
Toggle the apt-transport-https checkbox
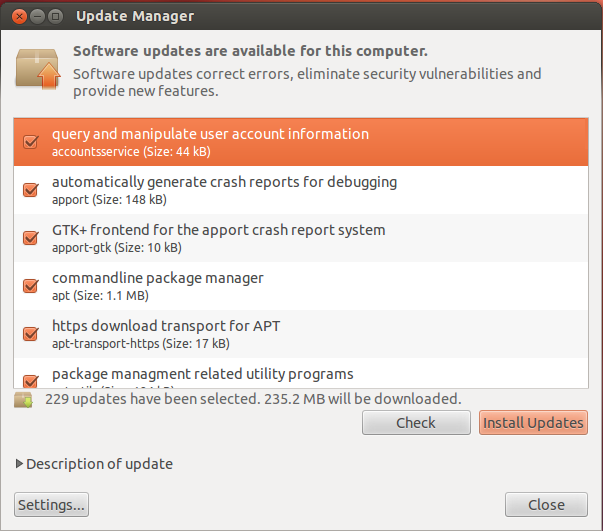pyautogui.click(x=30, y=334)
